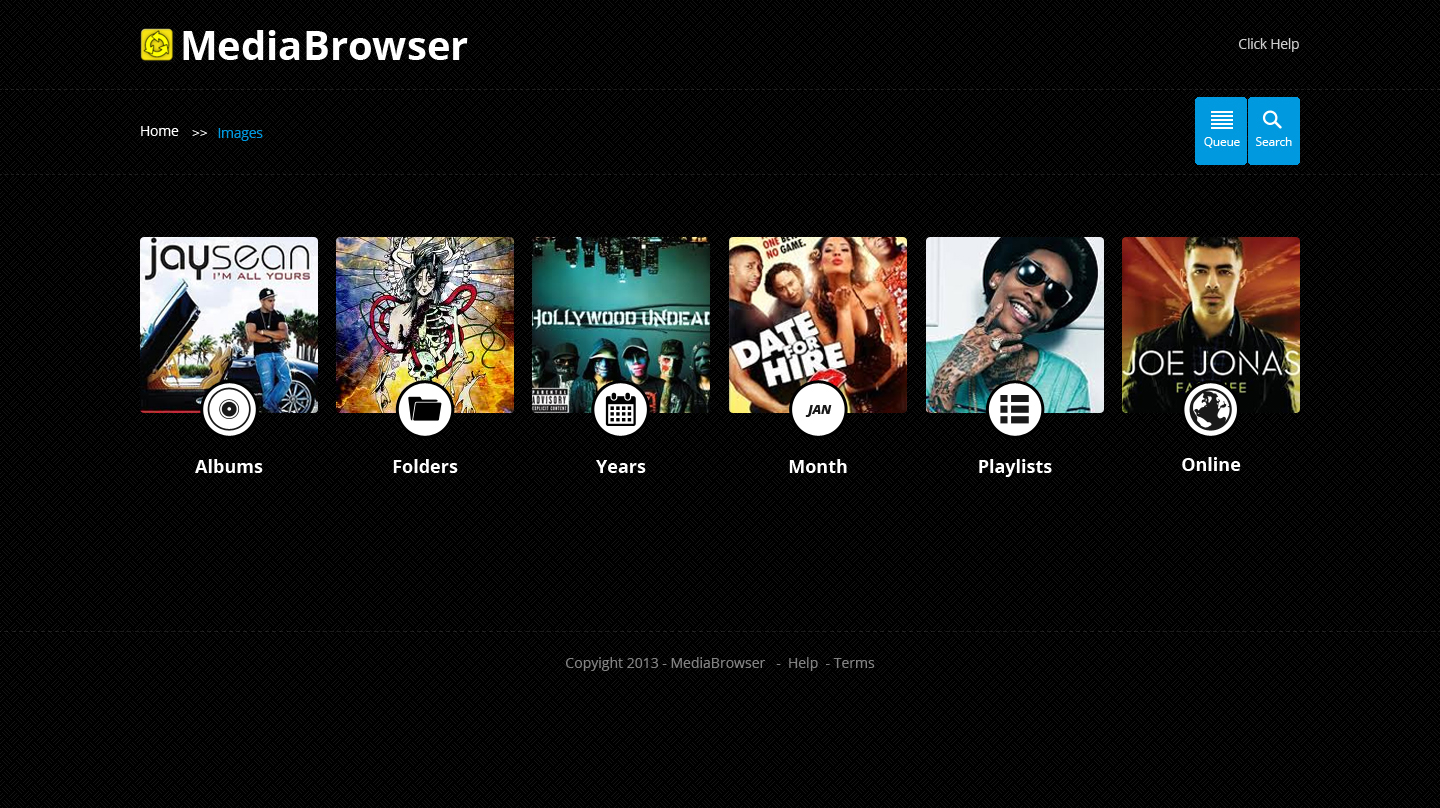The height and width of the screenshot is (808, 1440).
Task: Click the Playlists list icon
Action: click(1015, 409)
